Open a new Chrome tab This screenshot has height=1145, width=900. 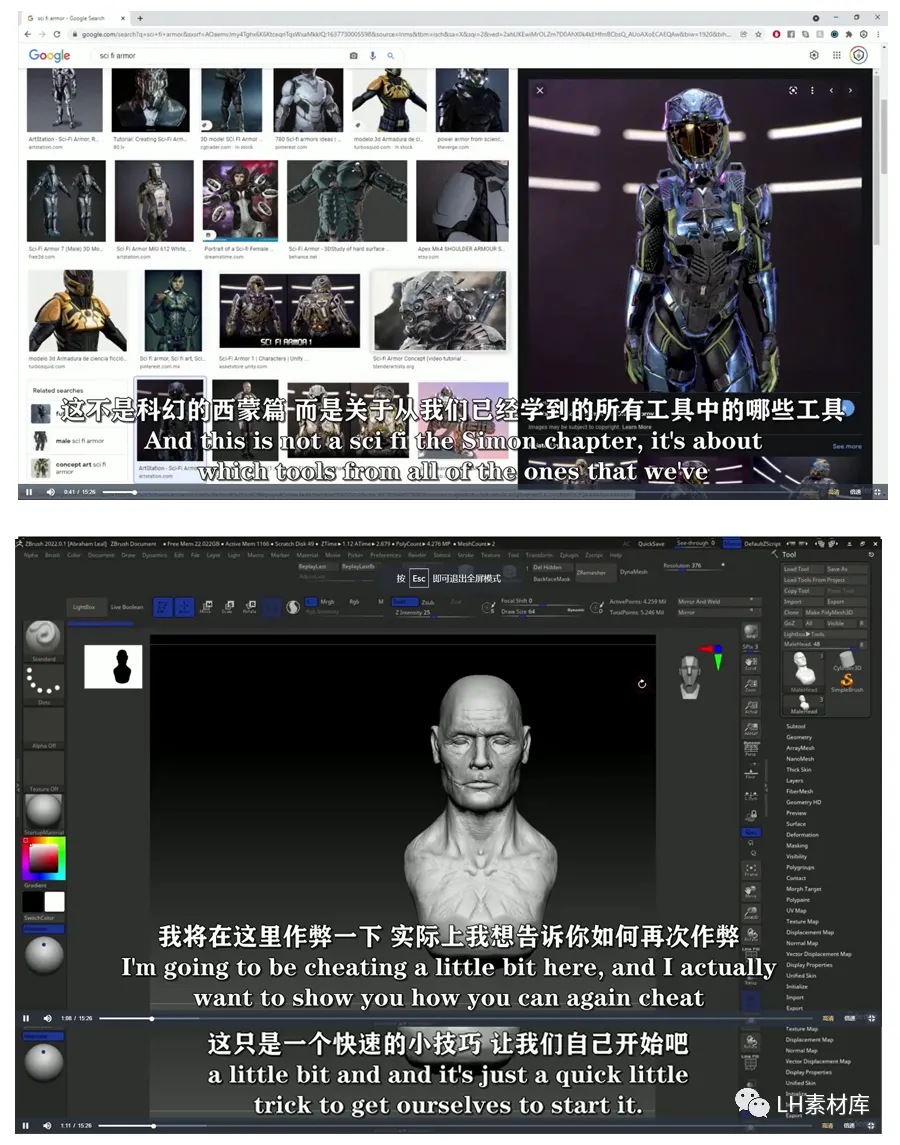pyautogui.click(x=140, y=18)
